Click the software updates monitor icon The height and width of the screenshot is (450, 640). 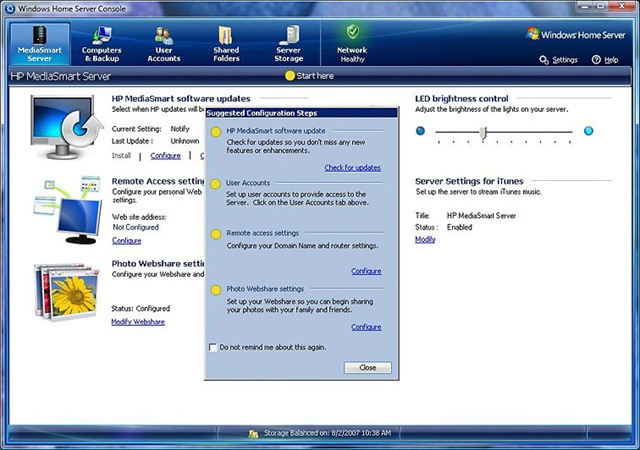point(66,127)
